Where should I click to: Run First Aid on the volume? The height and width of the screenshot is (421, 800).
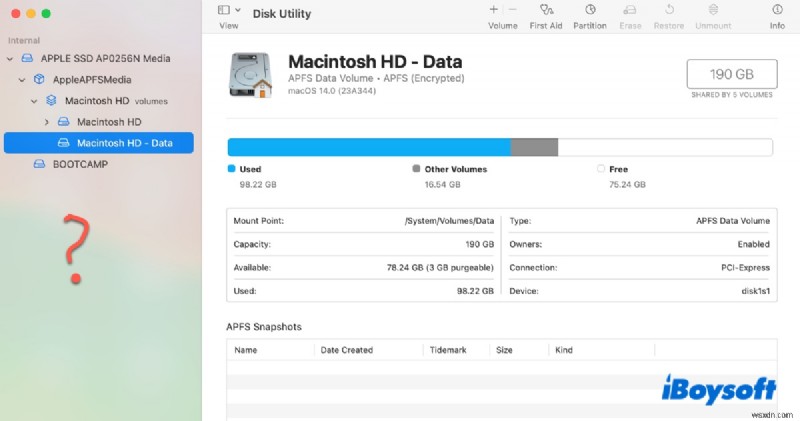point(546,10)
